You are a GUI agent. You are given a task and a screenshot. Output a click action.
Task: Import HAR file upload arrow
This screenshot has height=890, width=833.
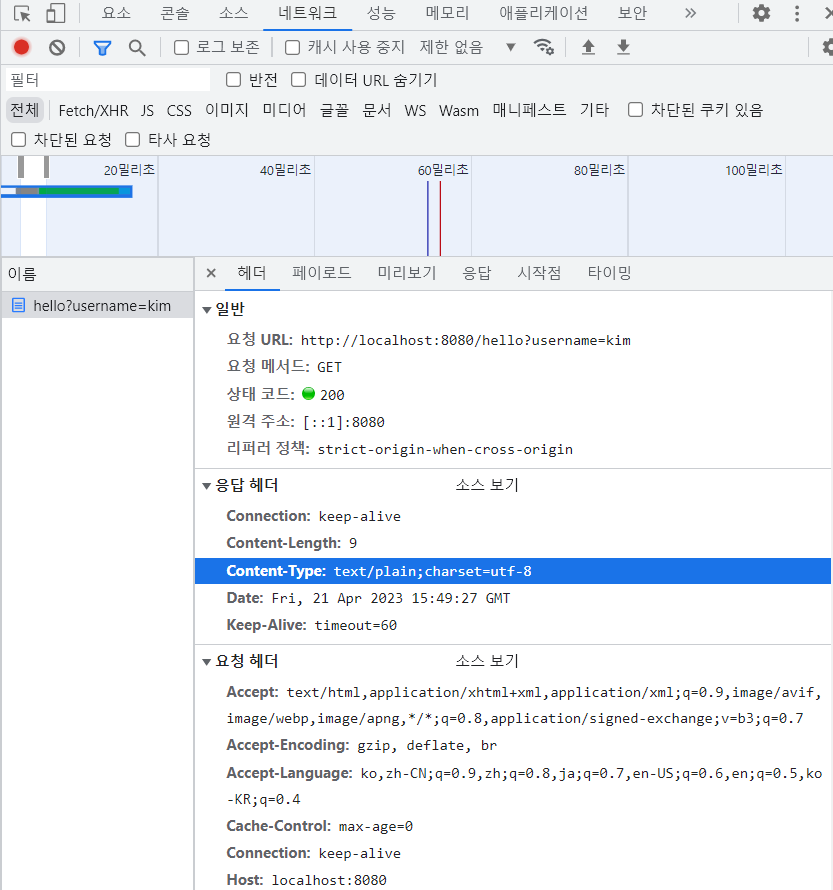coord(588,47)
